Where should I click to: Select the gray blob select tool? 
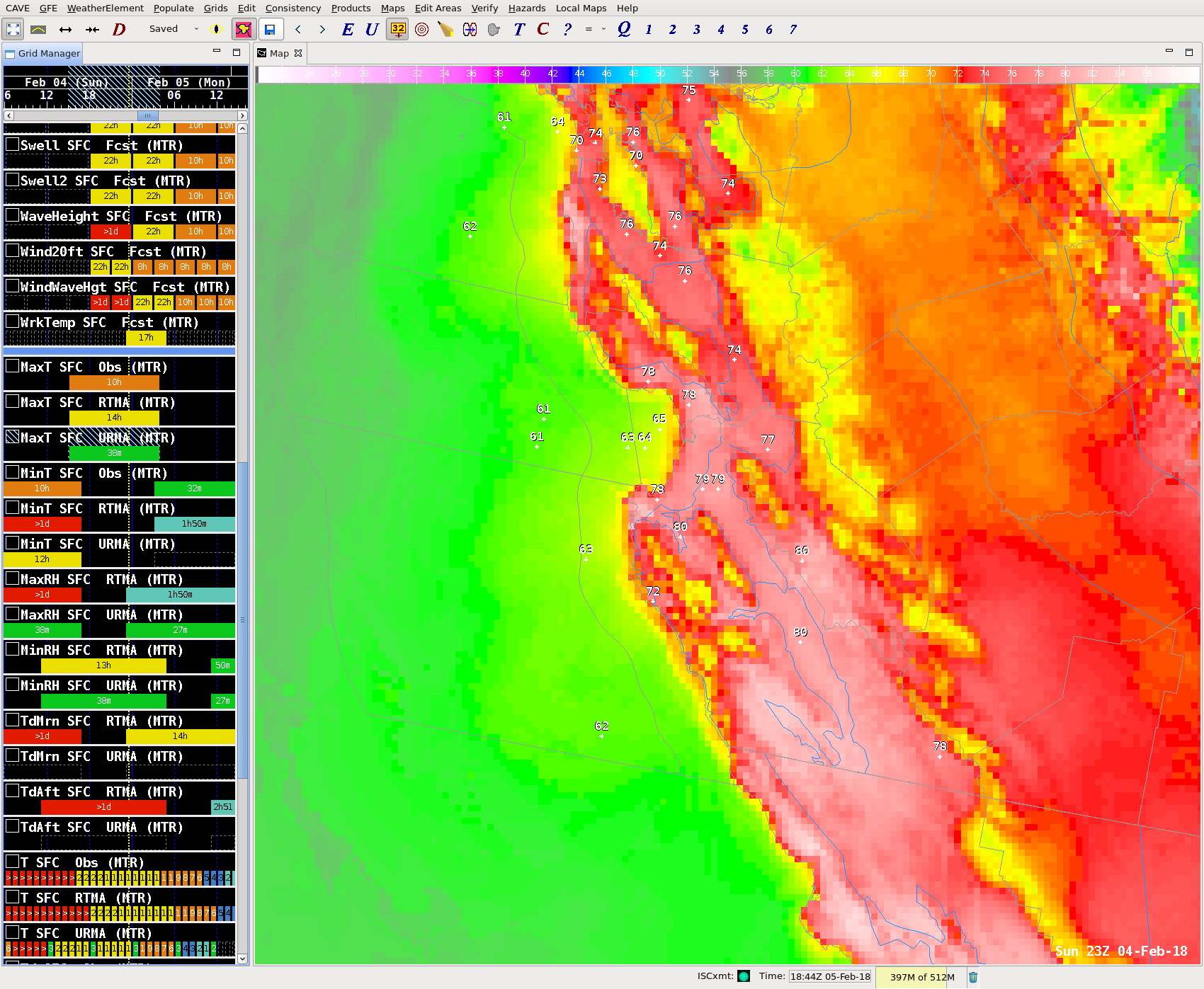[x=494, y=29]
